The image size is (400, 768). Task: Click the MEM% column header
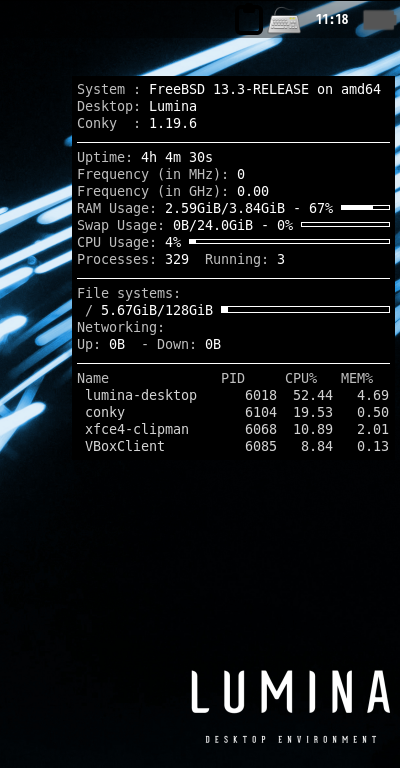[x=357, y=379]
